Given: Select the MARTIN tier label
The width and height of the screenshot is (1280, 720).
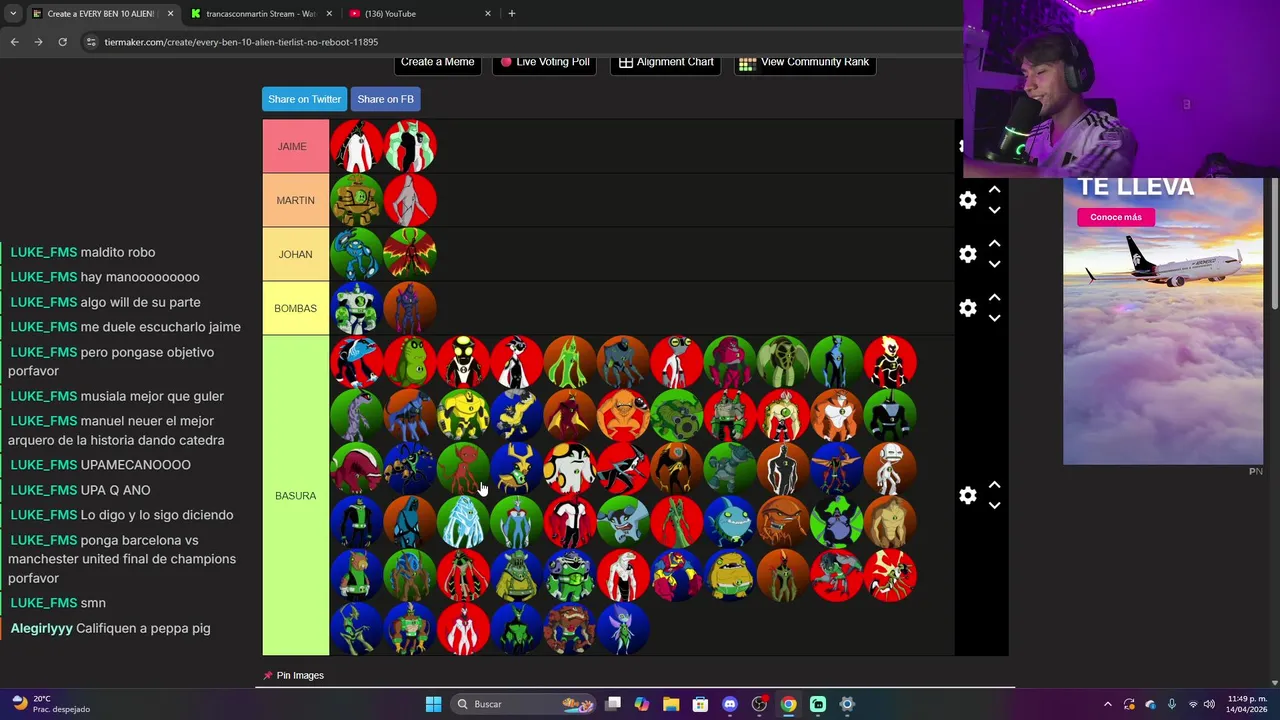Looking at the screenshot, I should 295,200.
